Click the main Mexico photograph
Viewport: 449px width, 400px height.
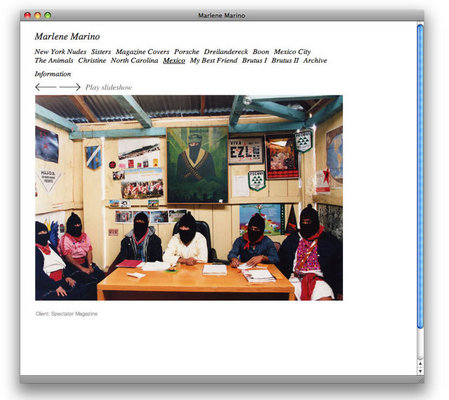[189, 198]
